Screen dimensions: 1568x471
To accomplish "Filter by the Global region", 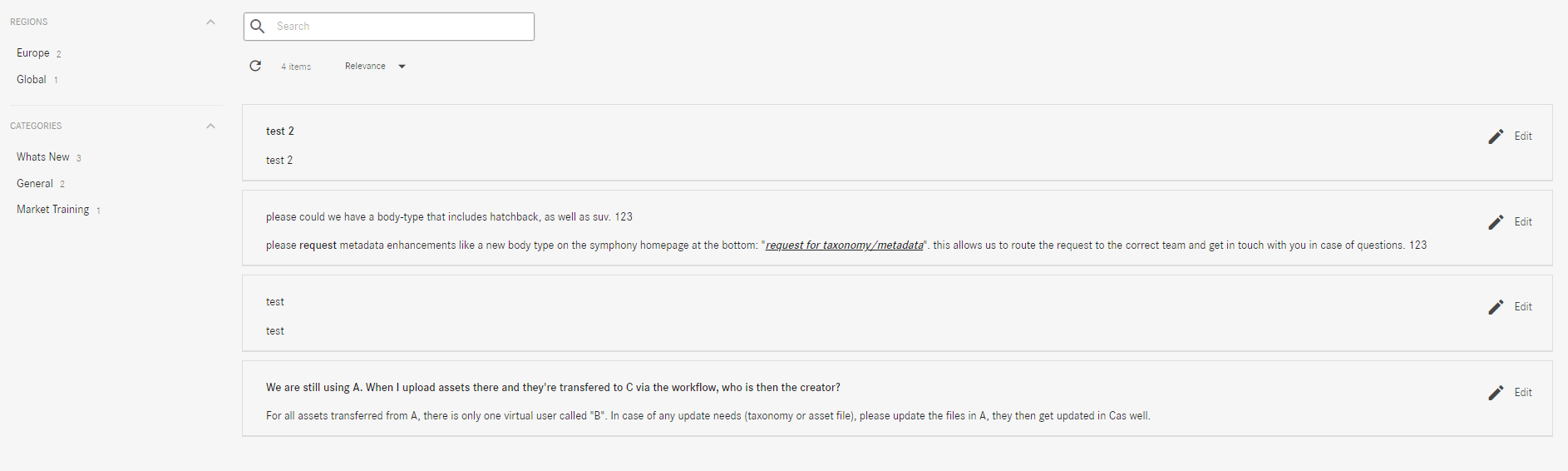I will (x=32, y=80).
